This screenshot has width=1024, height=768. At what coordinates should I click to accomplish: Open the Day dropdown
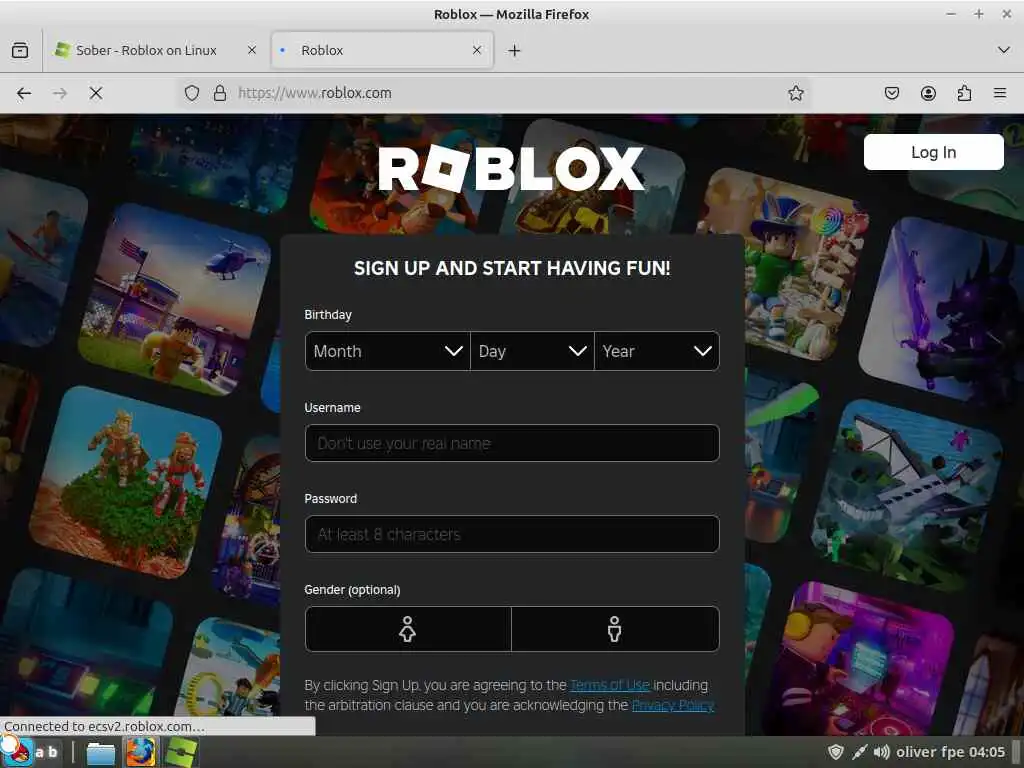(532, 351)
